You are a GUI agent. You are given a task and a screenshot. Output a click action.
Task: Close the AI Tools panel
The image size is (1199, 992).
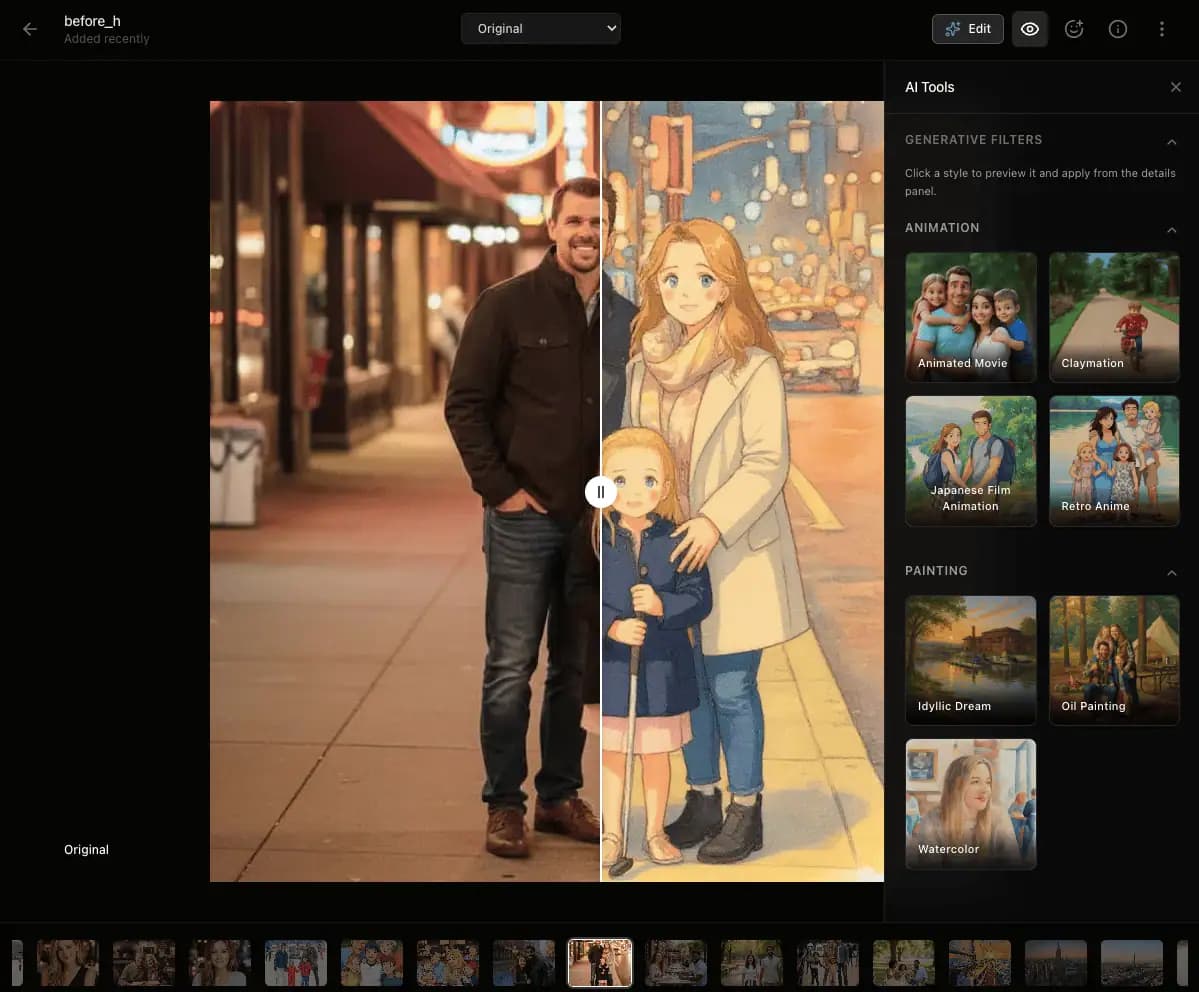click(1176, 87)
